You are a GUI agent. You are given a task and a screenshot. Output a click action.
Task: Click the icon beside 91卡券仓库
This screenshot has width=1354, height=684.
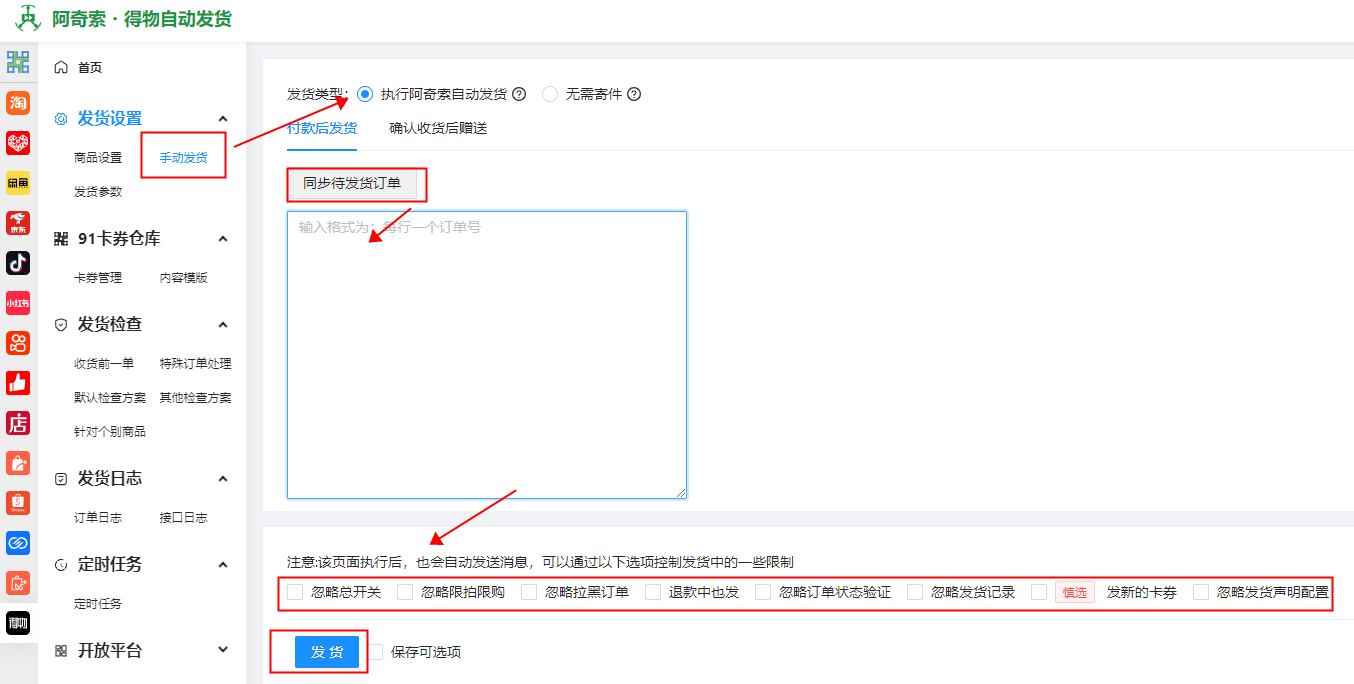[61, 239]
